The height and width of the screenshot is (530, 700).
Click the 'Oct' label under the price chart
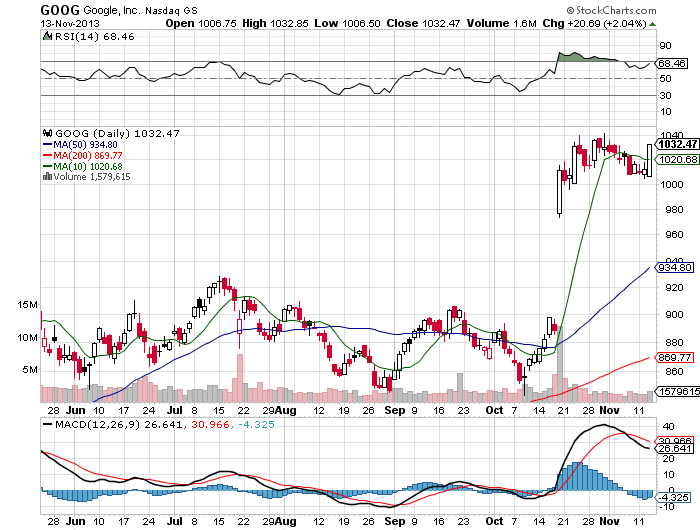pos(494,410)
